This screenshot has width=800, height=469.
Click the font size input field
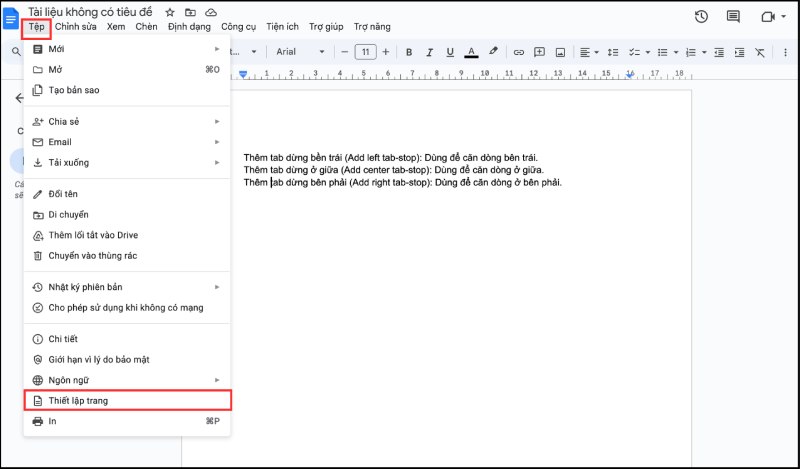click(x=365, y=52)
